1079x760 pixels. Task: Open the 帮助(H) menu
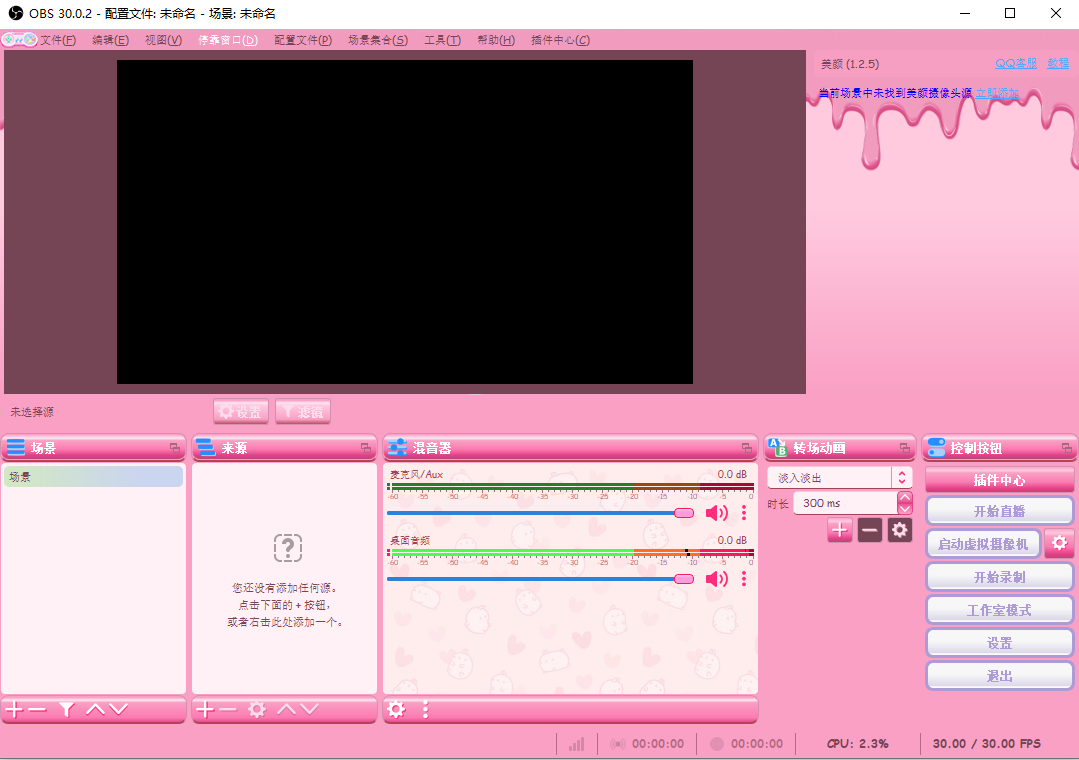click(x=495, y=40)
